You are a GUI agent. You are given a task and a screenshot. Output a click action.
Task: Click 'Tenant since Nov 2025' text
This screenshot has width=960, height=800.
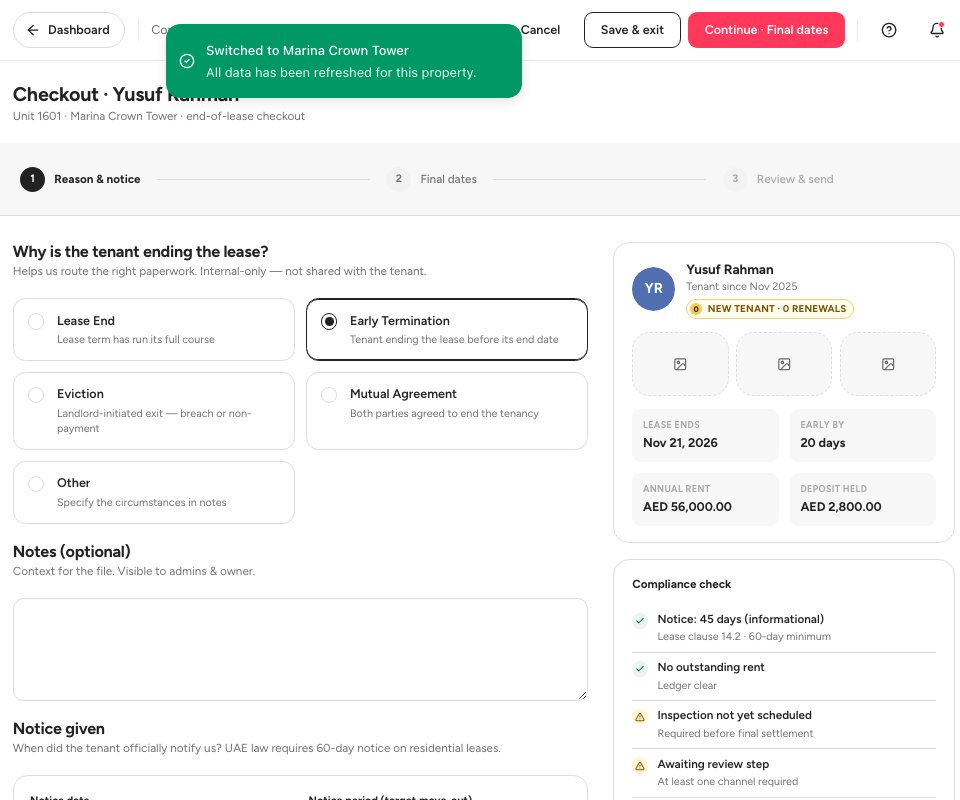click(x=741, y=286)
